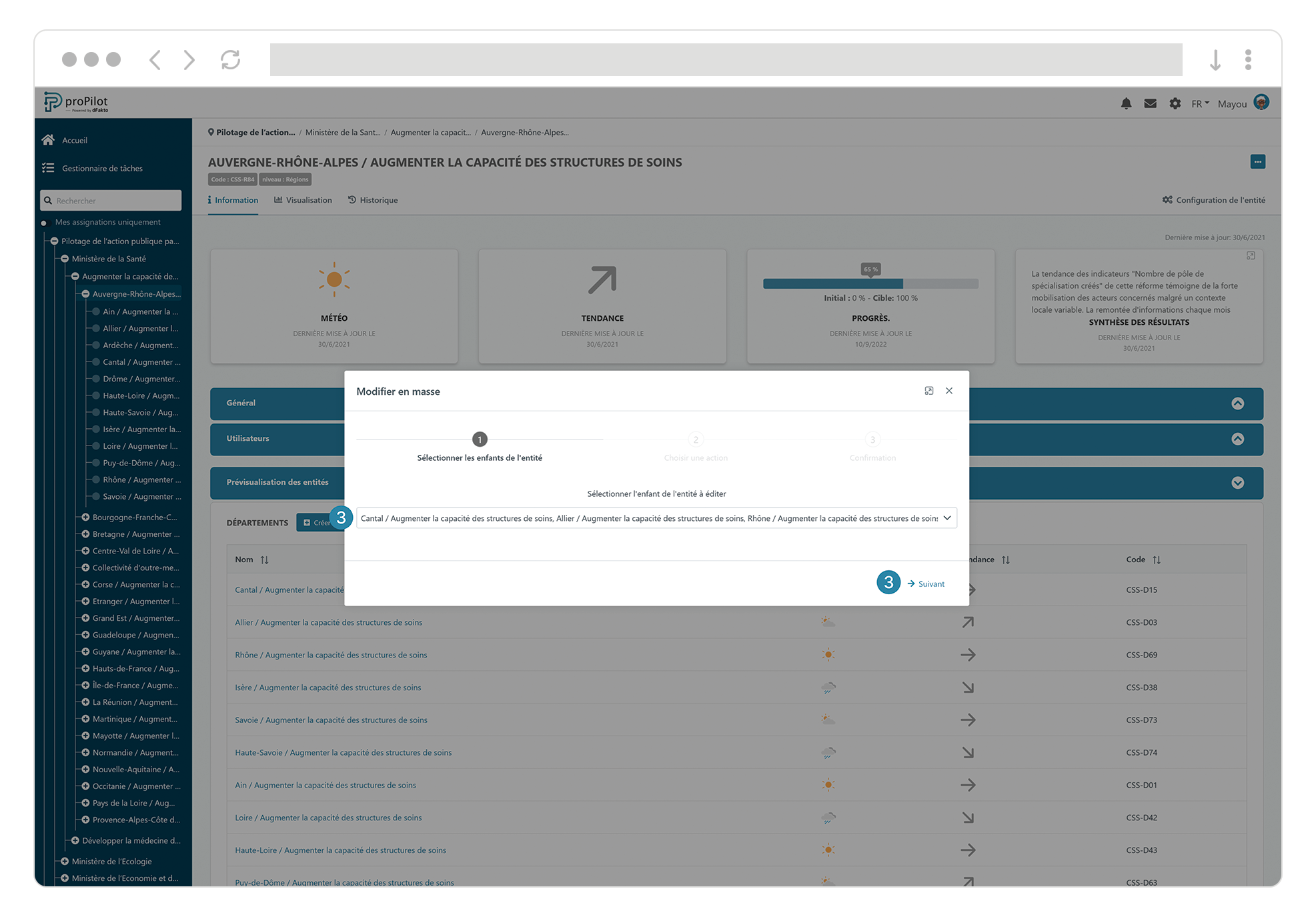1316x923 pixels.
Task: Open Allier department link in table
Action: click(328, 622)
